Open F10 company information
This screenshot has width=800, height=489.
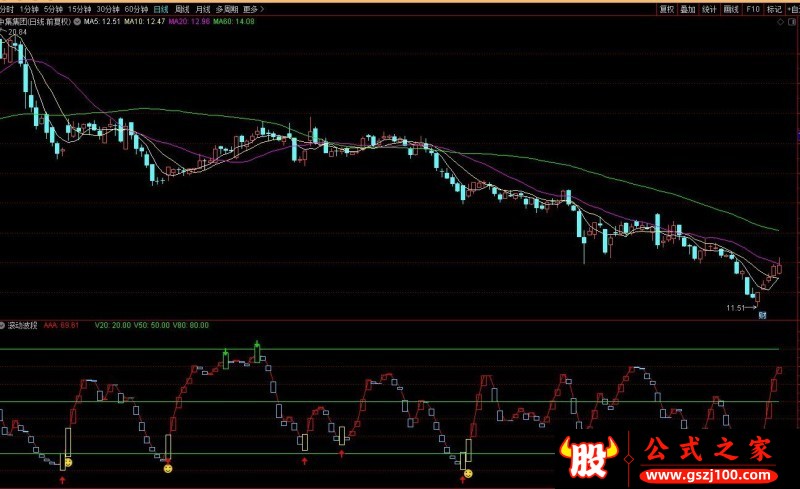753,8
